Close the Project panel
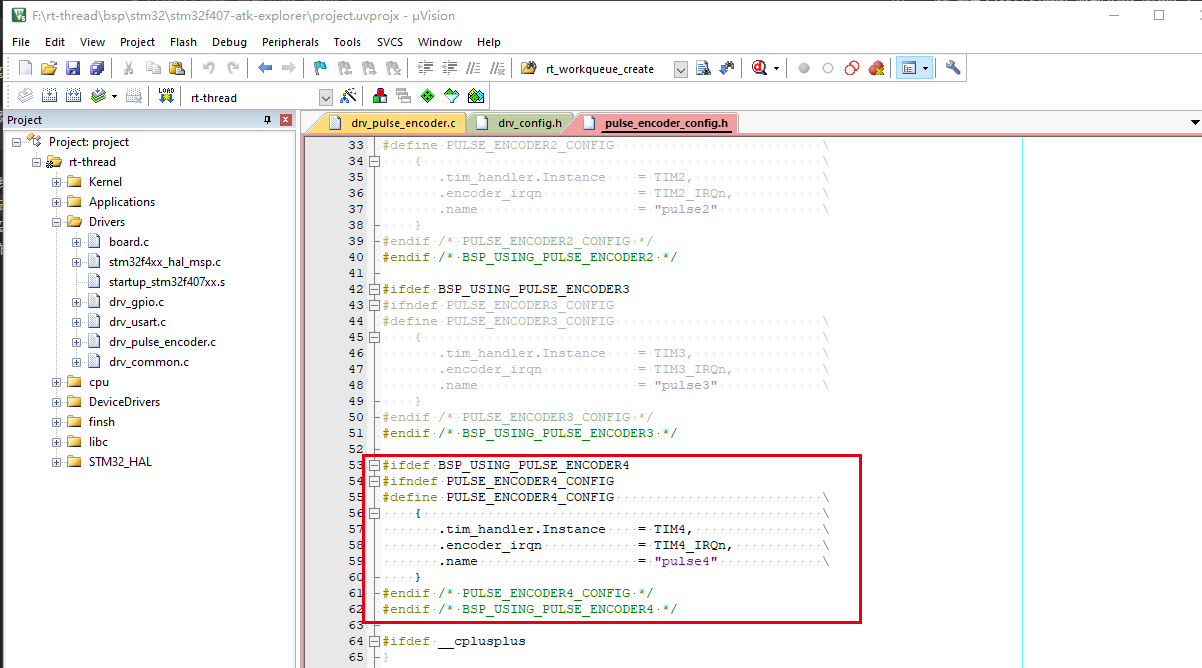 coord(286,120)
